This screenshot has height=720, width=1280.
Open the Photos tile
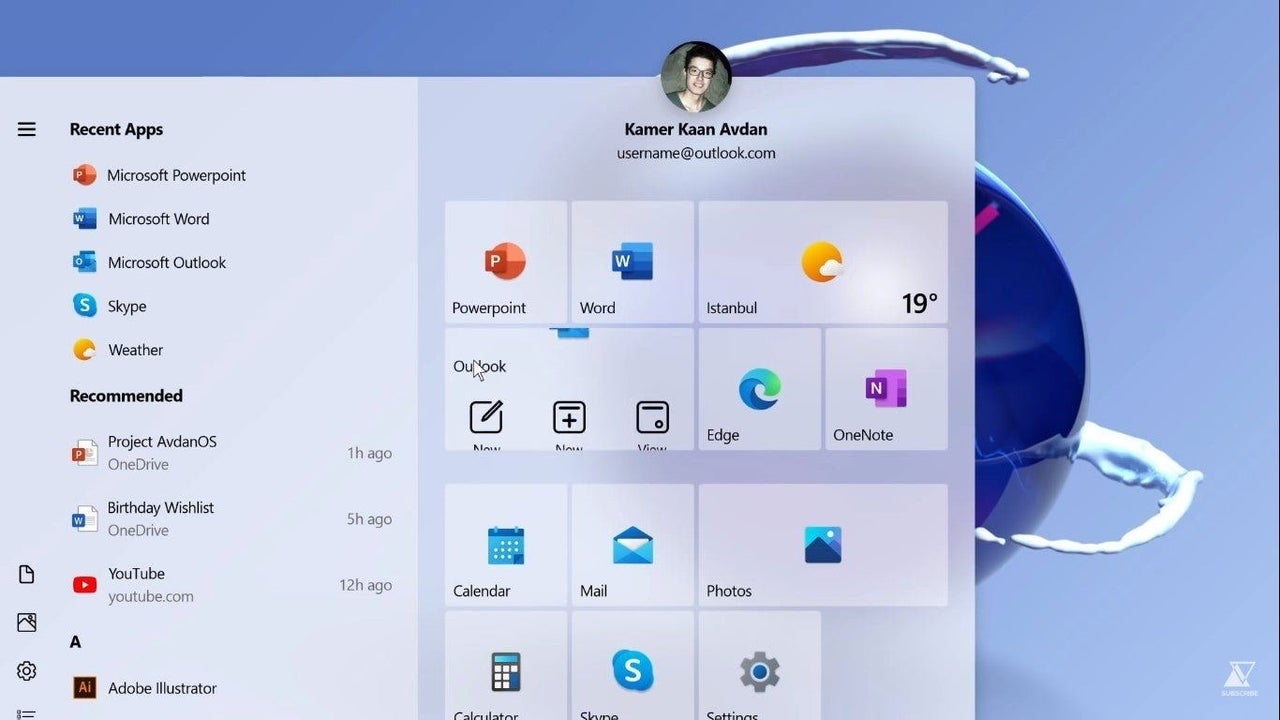click(x=823, y=545)
